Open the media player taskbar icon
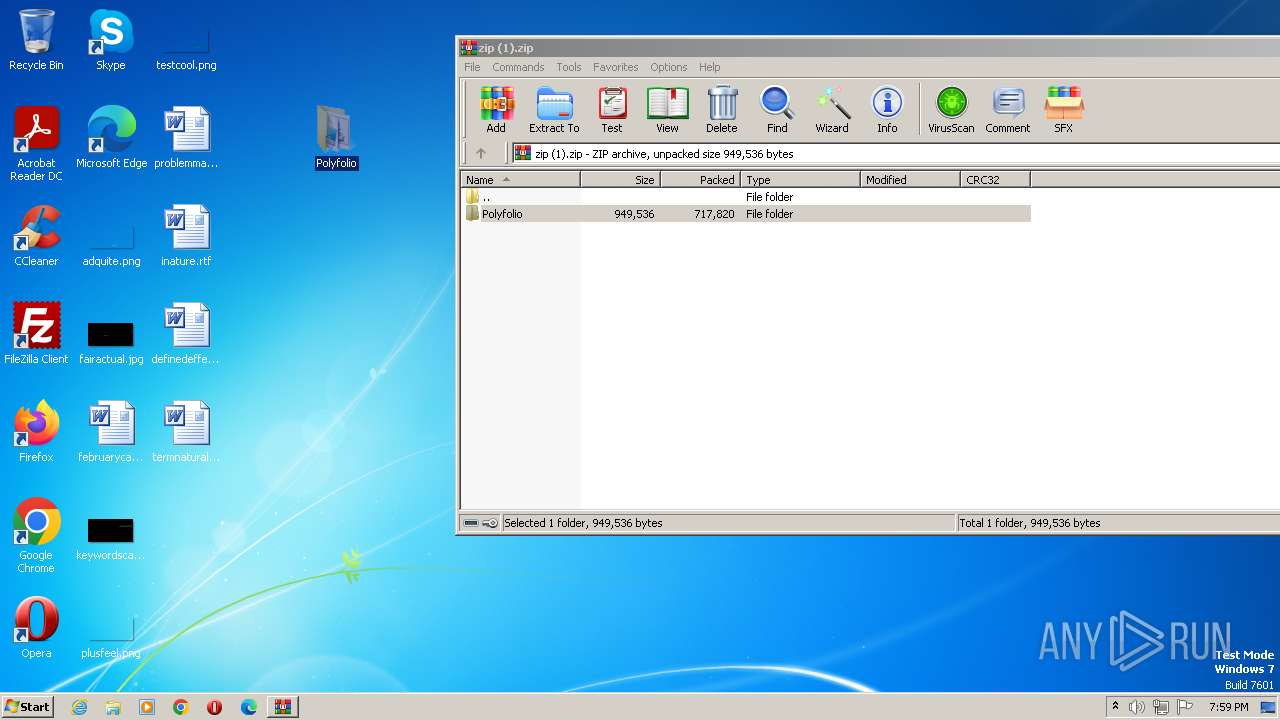Screen dimensions: 1280x720 (147, 707)
